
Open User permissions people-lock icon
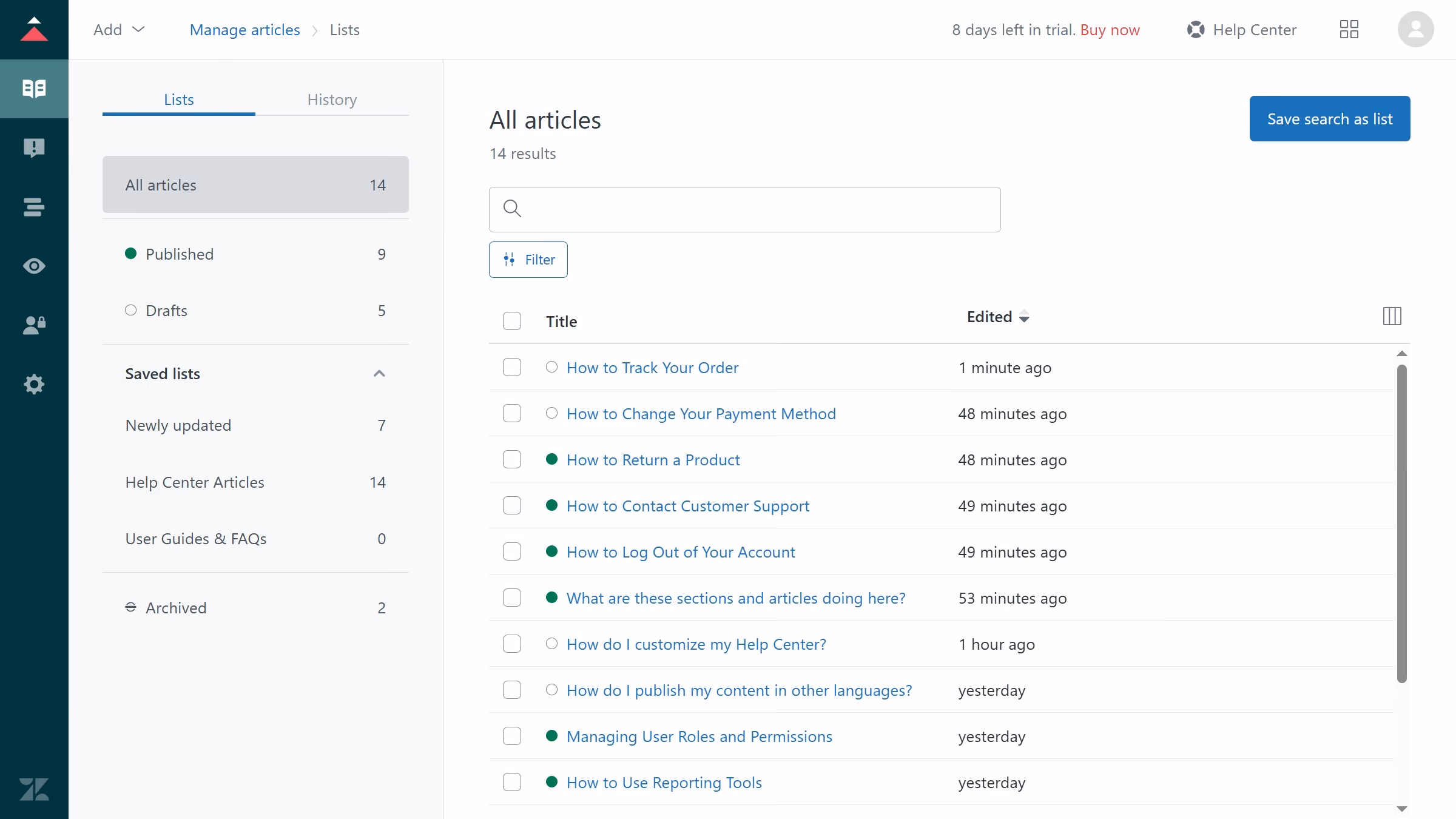click(34, 325)
